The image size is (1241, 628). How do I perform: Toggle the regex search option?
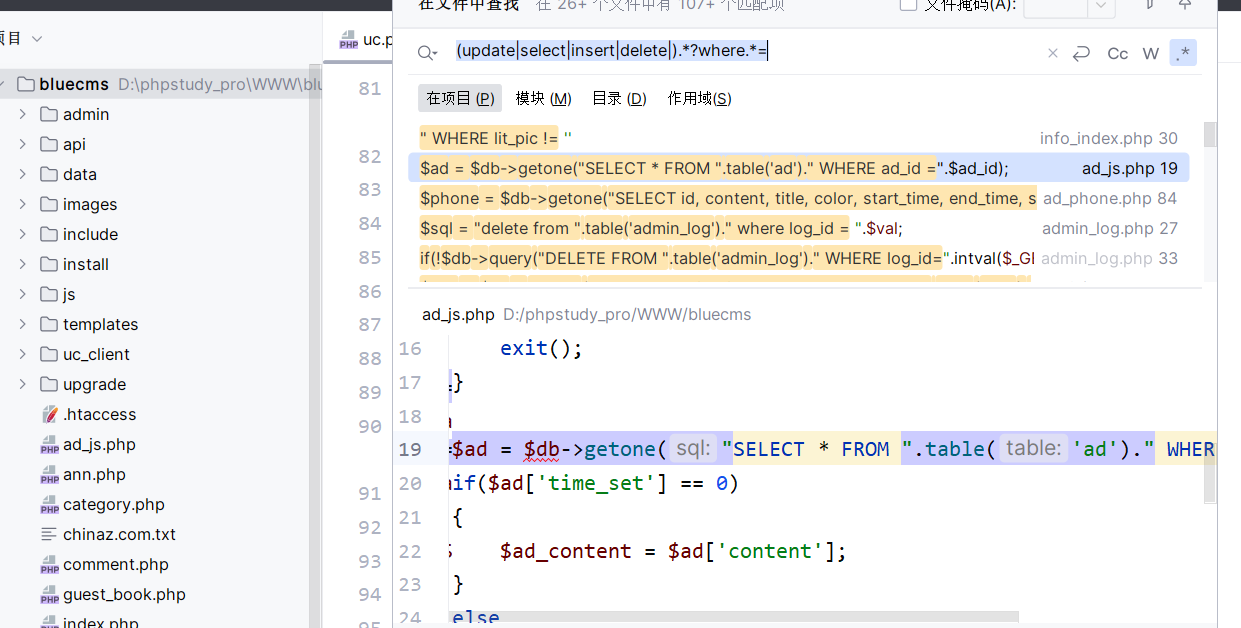point(1183,53)
